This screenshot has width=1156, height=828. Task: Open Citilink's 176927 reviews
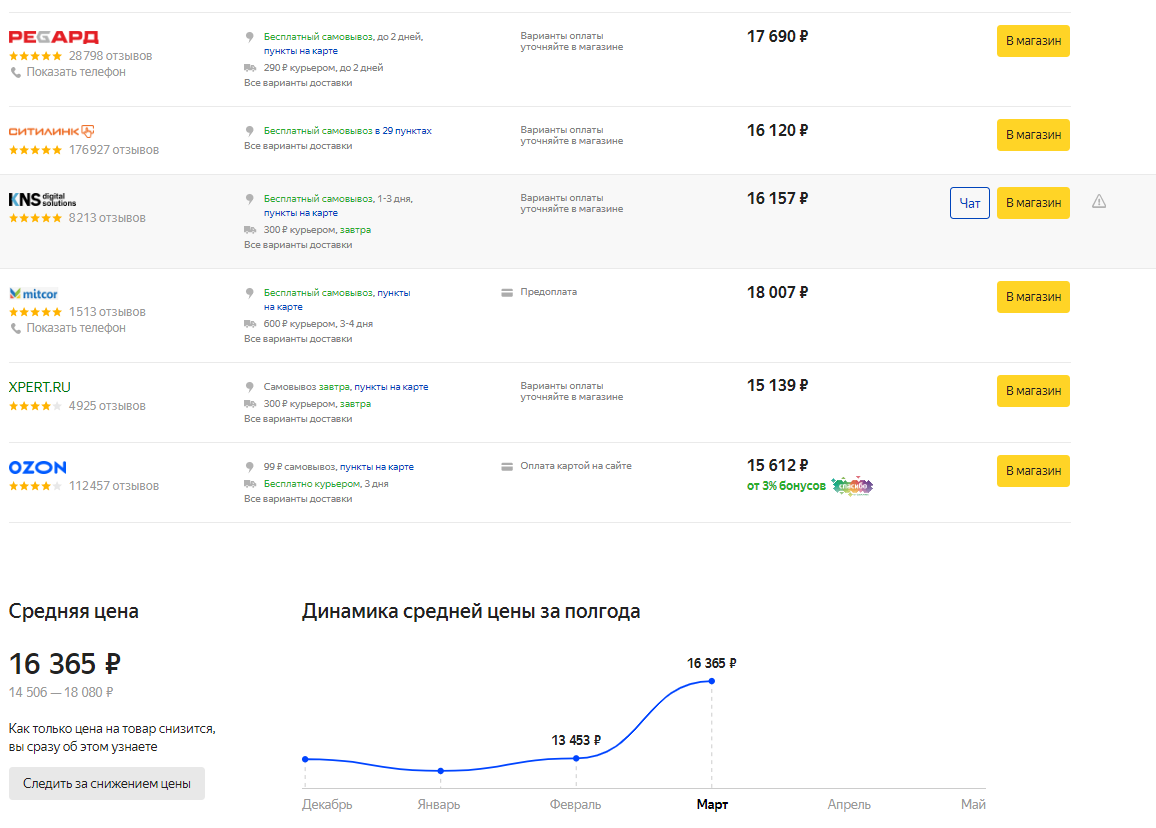(x=114, y=150)
